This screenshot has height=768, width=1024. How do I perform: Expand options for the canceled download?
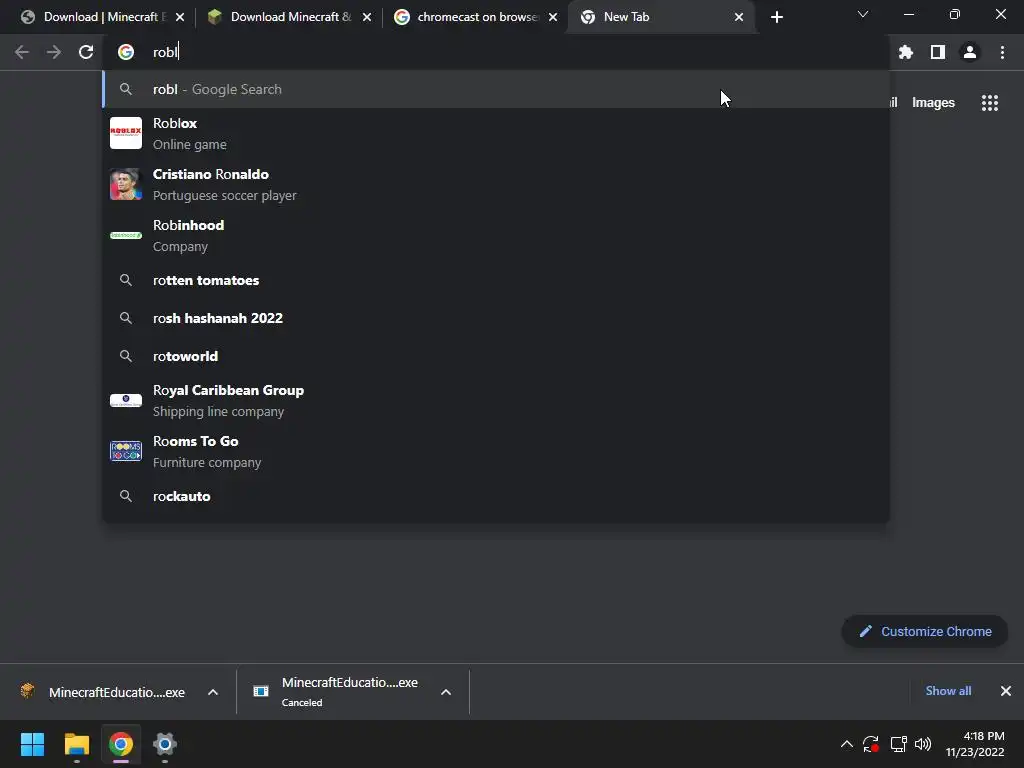click(446, 692)
